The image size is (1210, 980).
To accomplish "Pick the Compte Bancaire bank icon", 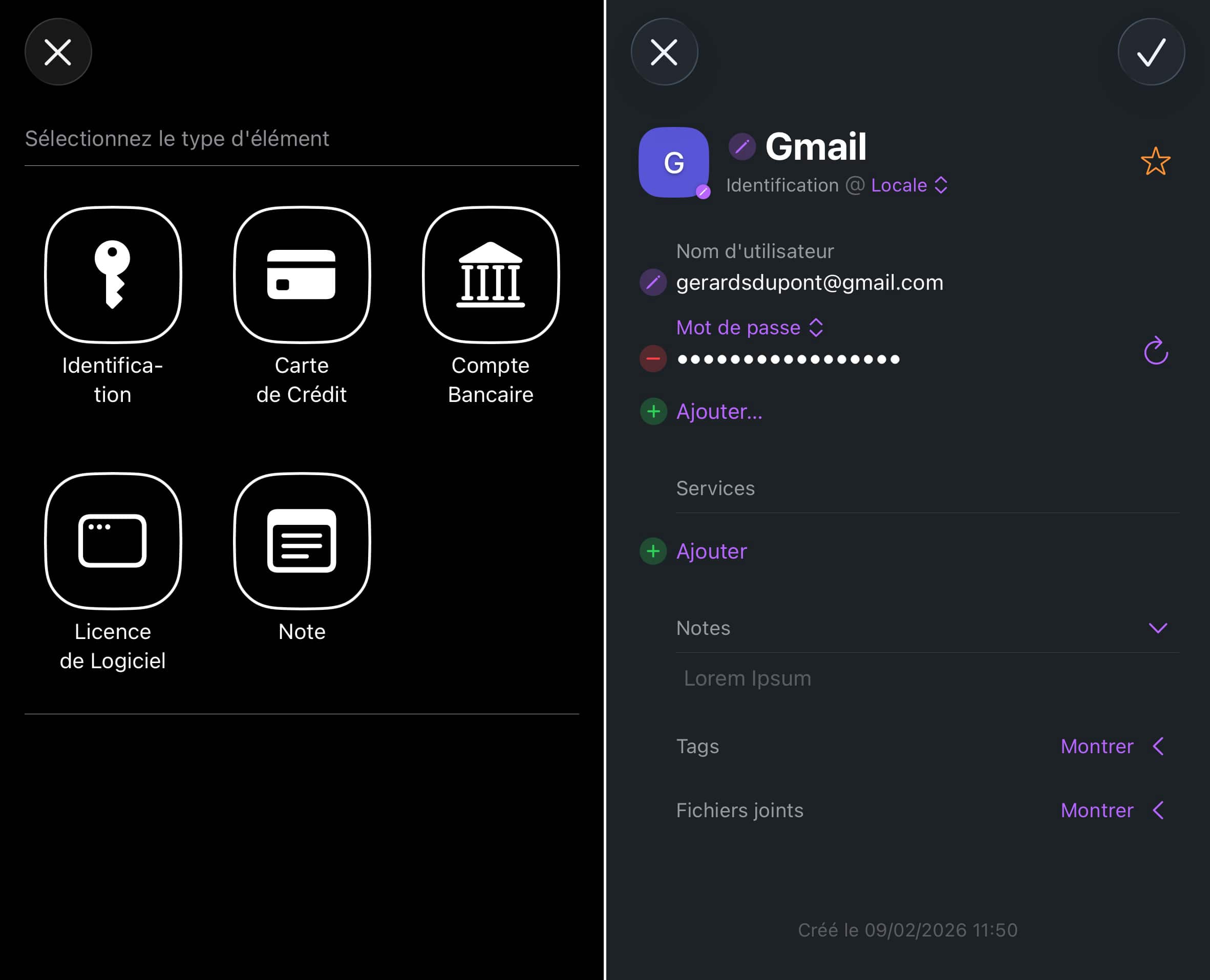I will click(490, 275).
